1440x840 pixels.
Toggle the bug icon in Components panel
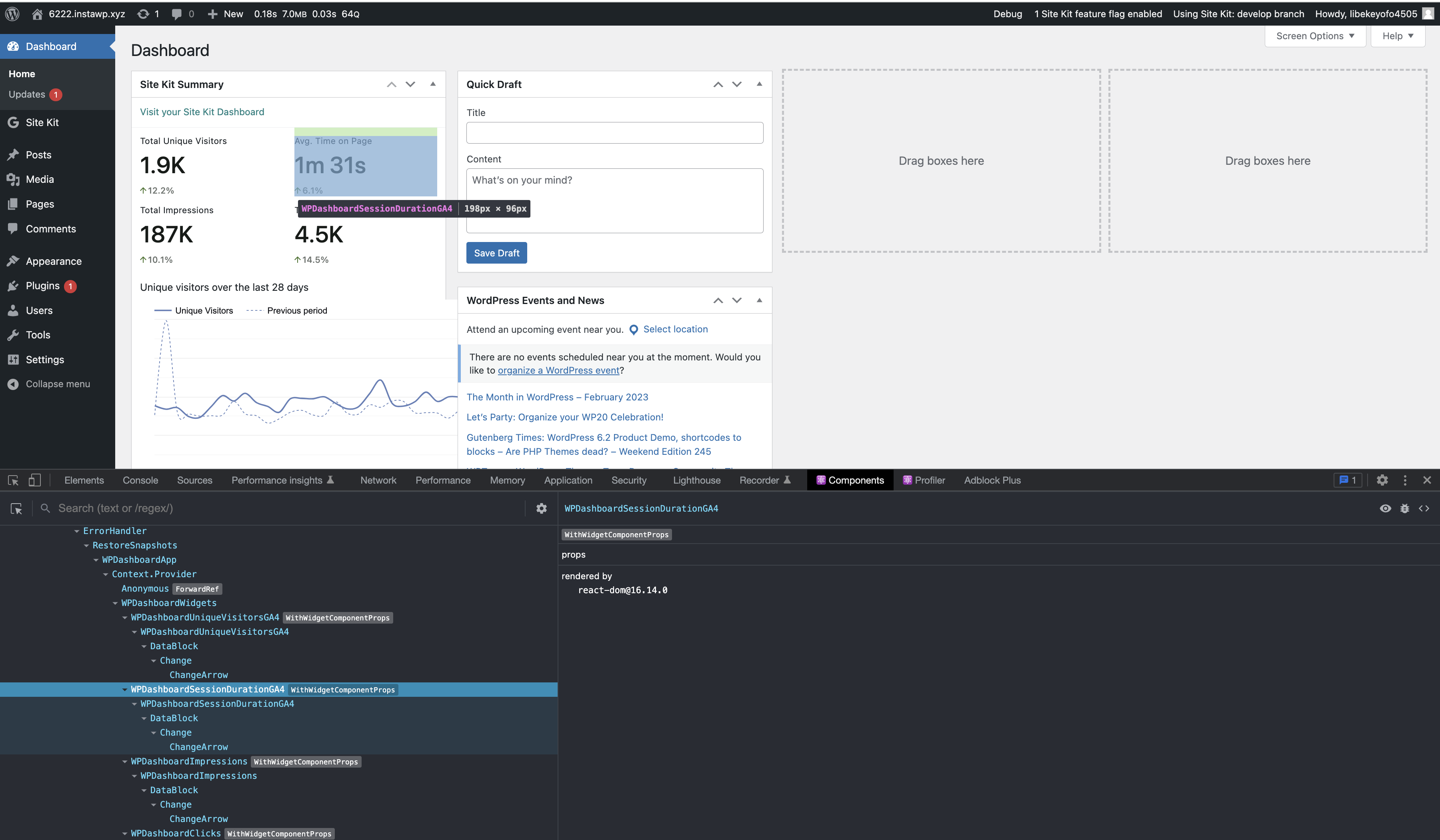[1405, 508]
